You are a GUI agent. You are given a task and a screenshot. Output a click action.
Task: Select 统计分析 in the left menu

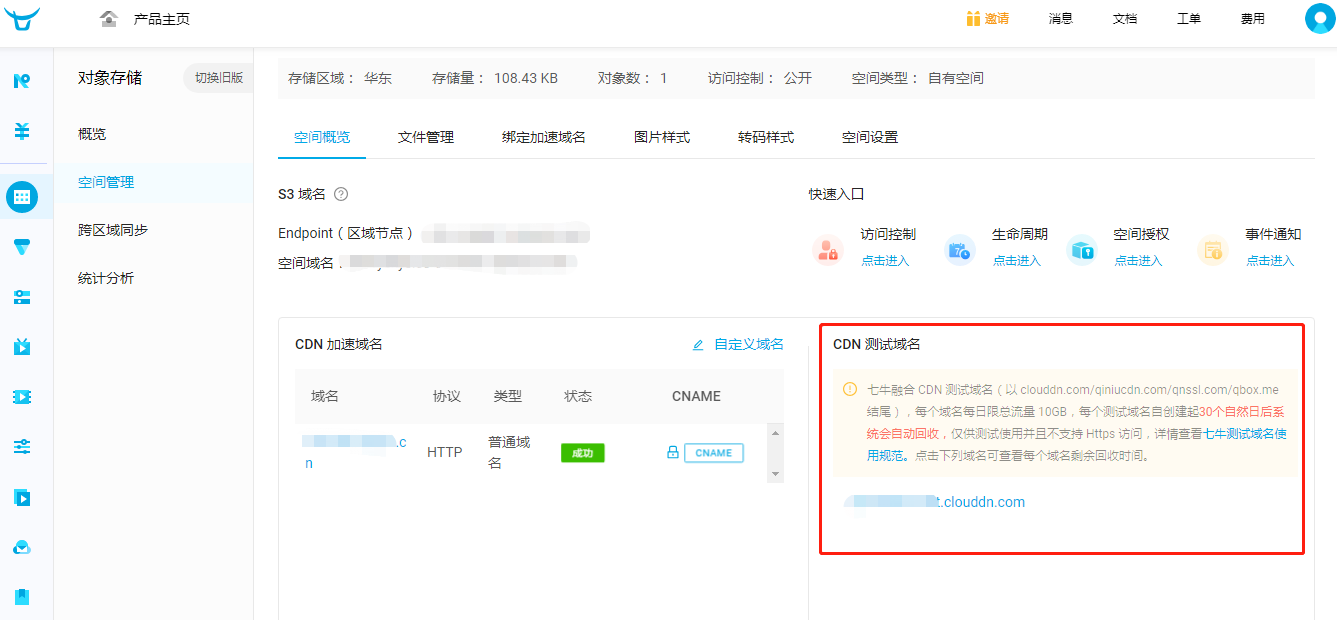[x=106, y=278]
